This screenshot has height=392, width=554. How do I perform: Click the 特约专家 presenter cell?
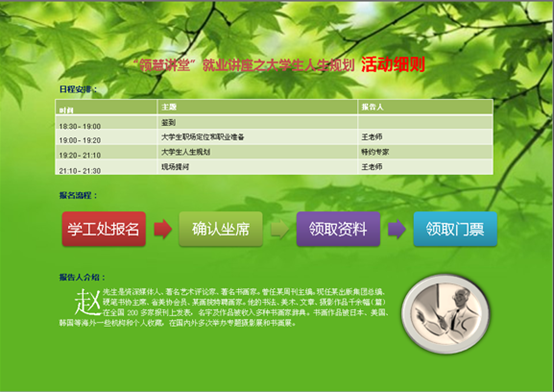[425, 152]
